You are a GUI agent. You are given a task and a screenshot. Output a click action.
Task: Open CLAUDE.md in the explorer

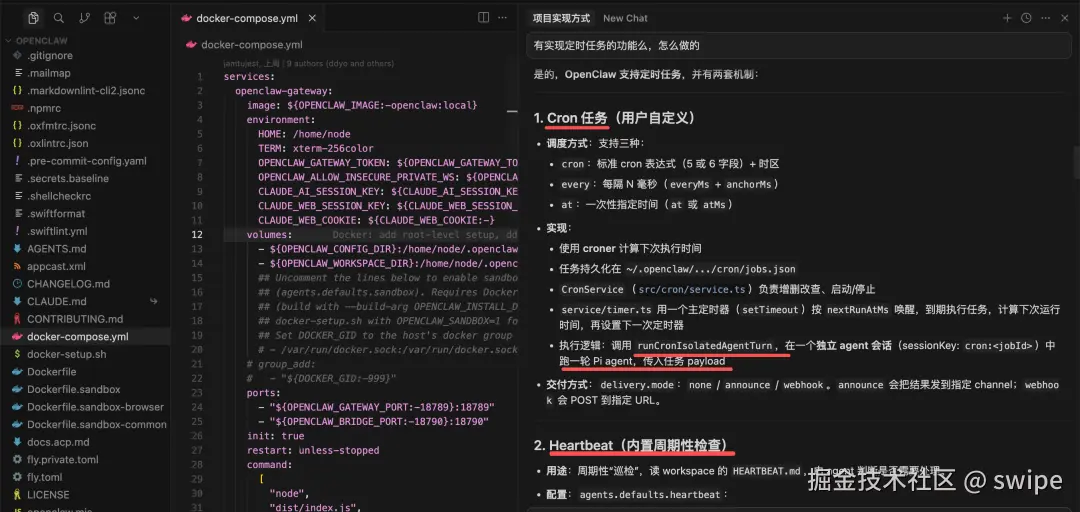coord(56,301)
